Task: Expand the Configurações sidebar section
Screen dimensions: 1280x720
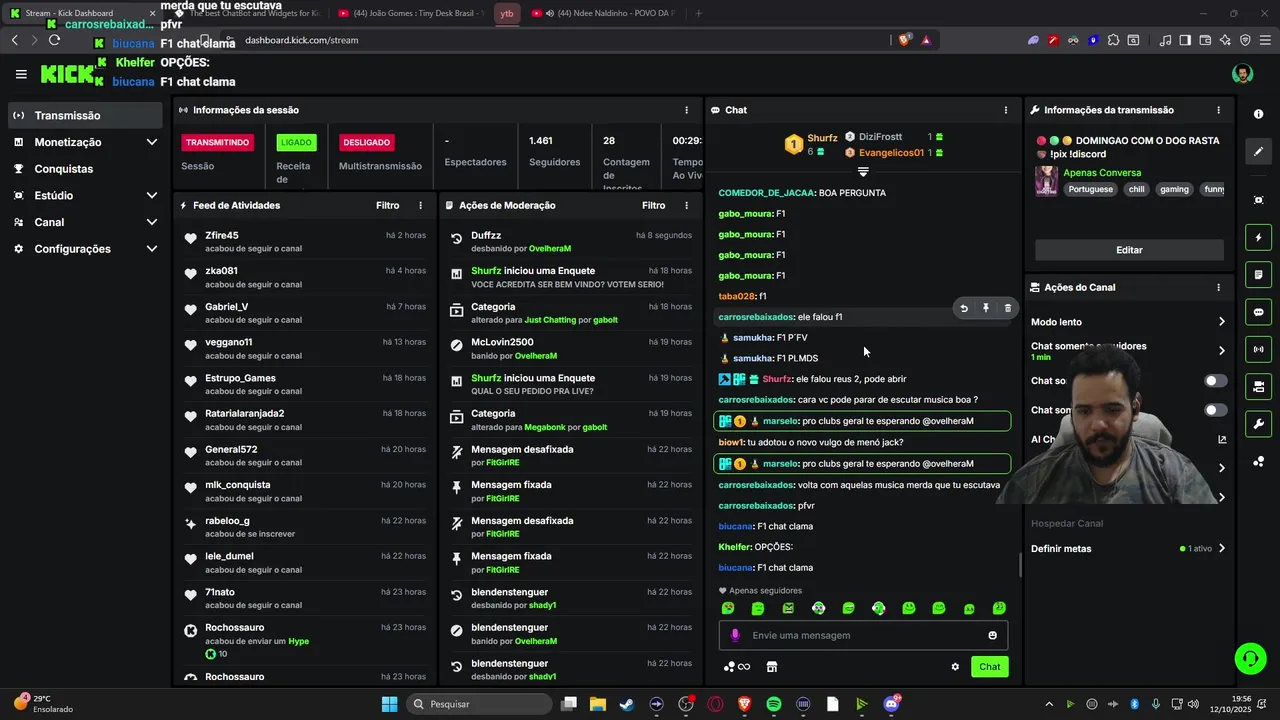Action: (x=152, y=249)
